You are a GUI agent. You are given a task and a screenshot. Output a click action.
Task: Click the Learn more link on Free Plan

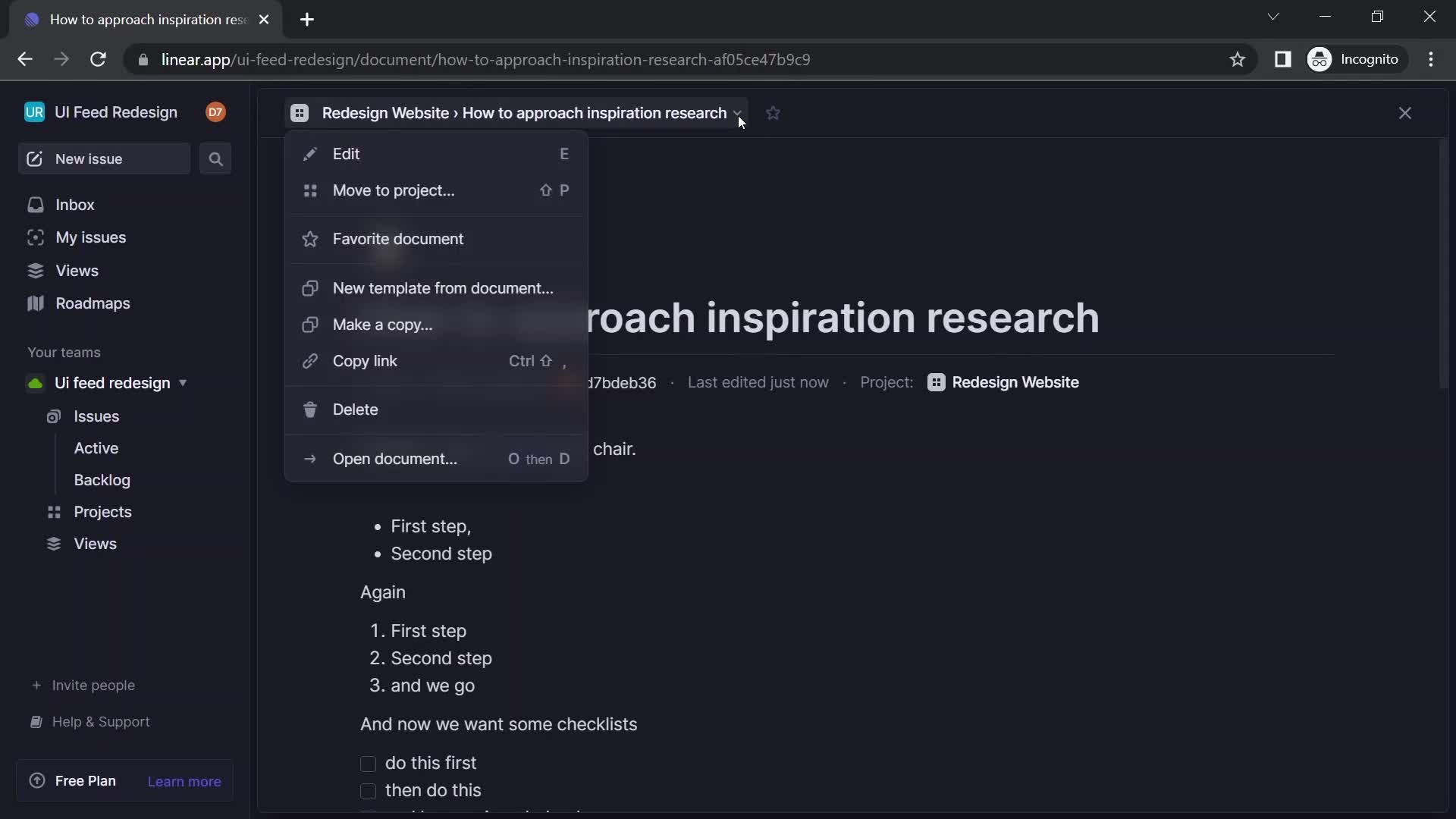184,781
